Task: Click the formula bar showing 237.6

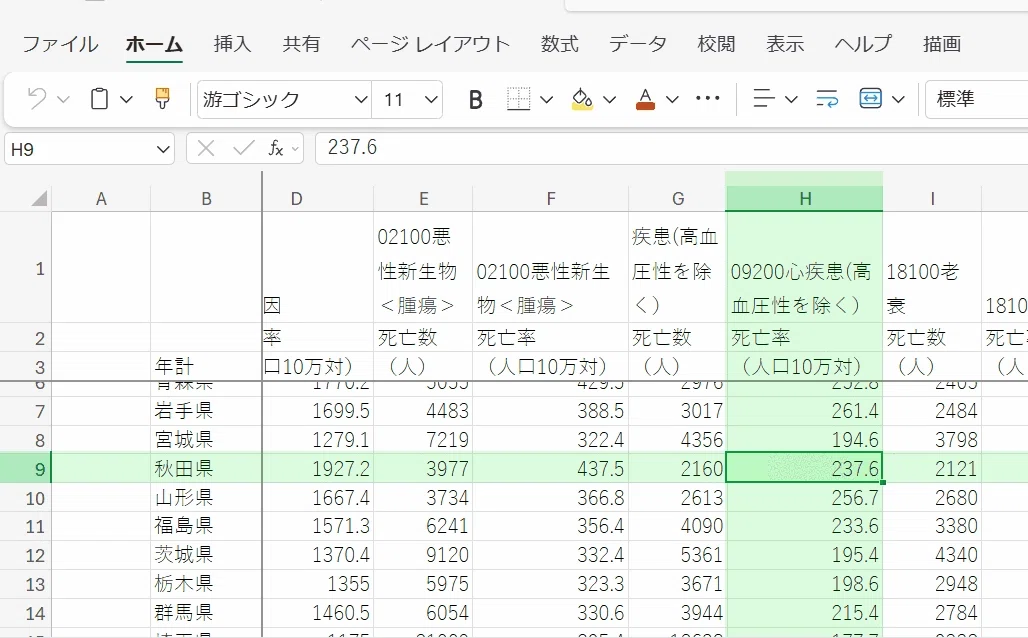Action: click(x=671, y=148)
